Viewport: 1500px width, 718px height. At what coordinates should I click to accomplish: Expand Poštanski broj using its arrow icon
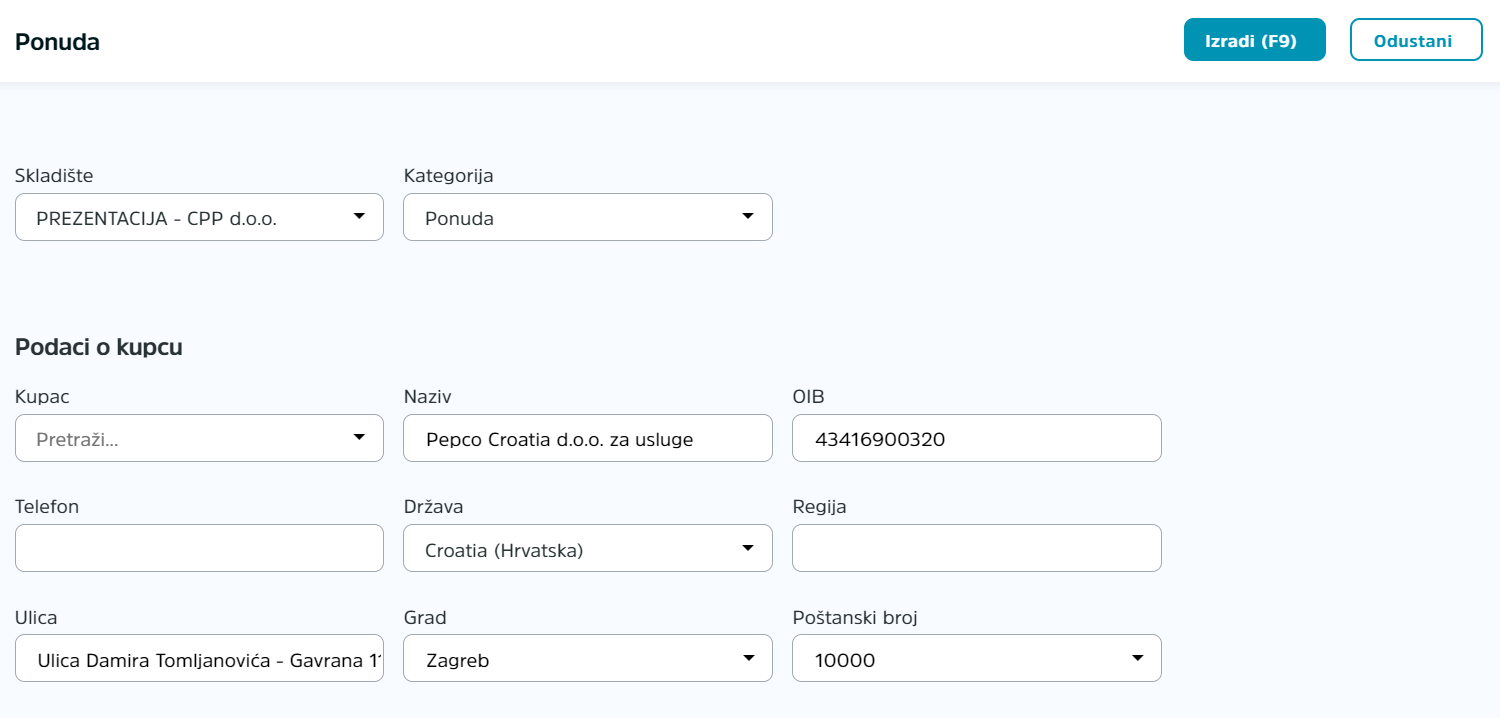1137,657
